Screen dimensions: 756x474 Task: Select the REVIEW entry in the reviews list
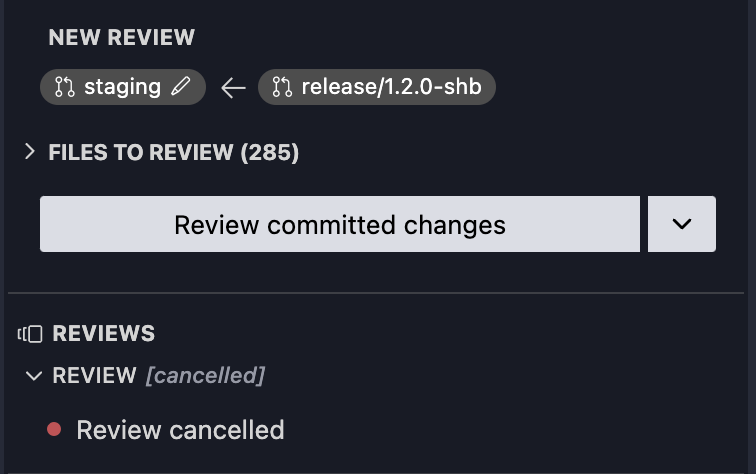[94, 375]
